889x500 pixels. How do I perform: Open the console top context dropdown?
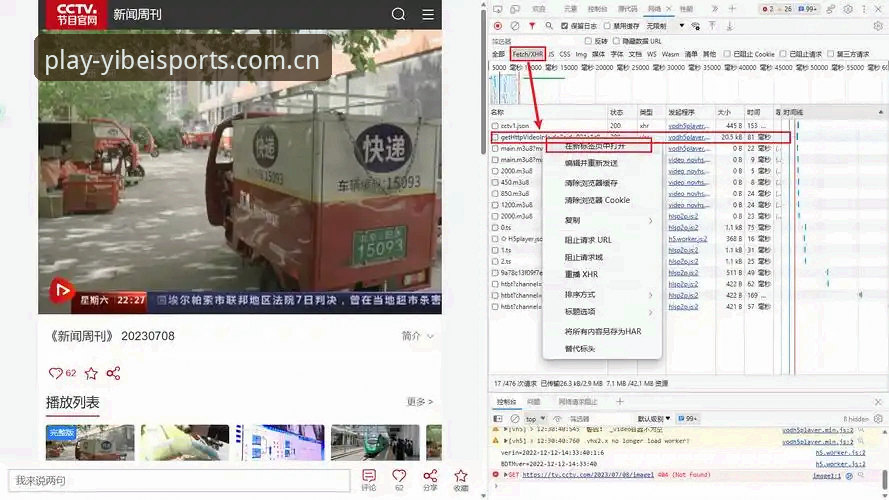(535, 419)
